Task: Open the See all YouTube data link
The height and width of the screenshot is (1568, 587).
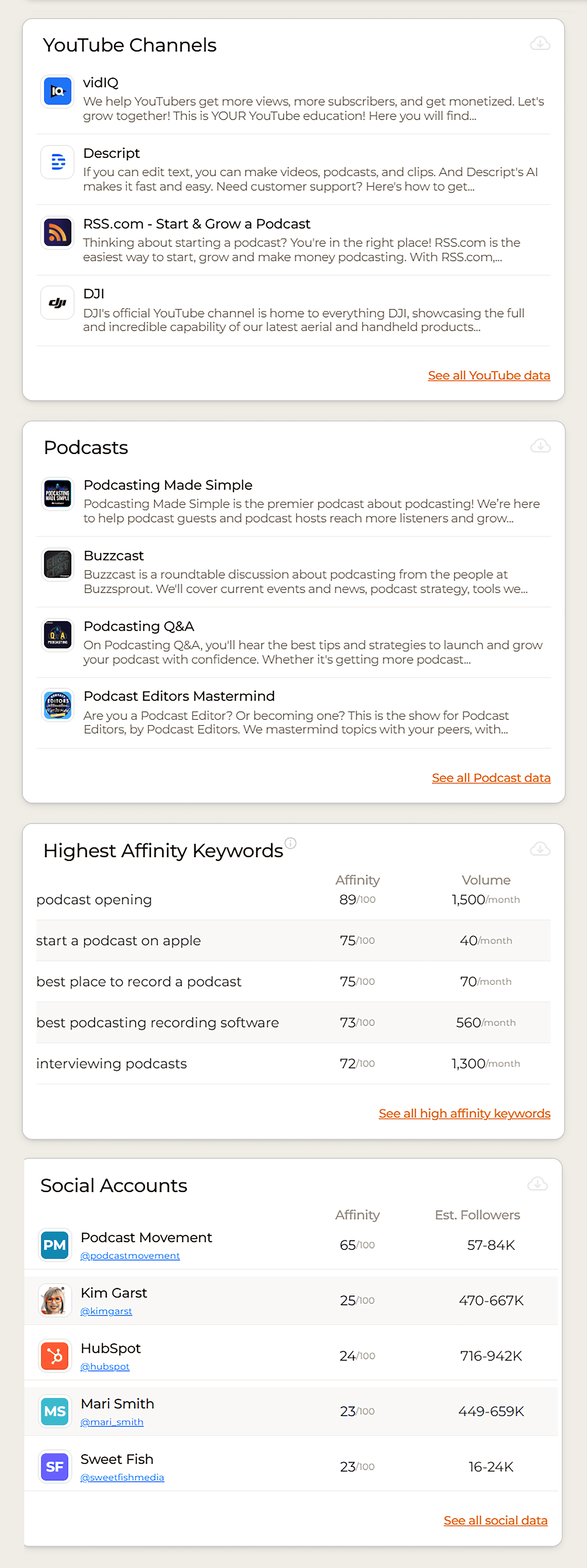Action: pos(488,376)
